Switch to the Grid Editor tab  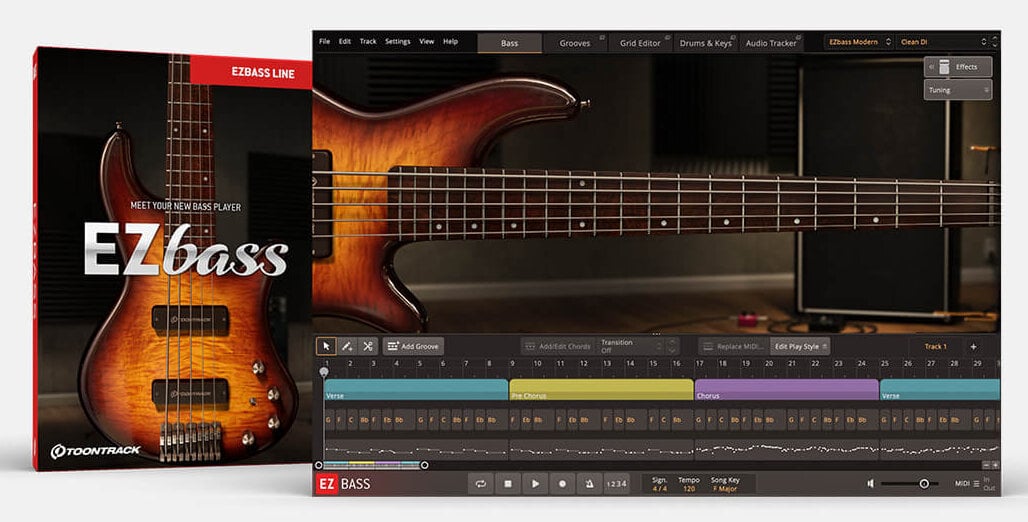[x=641, y=43]
